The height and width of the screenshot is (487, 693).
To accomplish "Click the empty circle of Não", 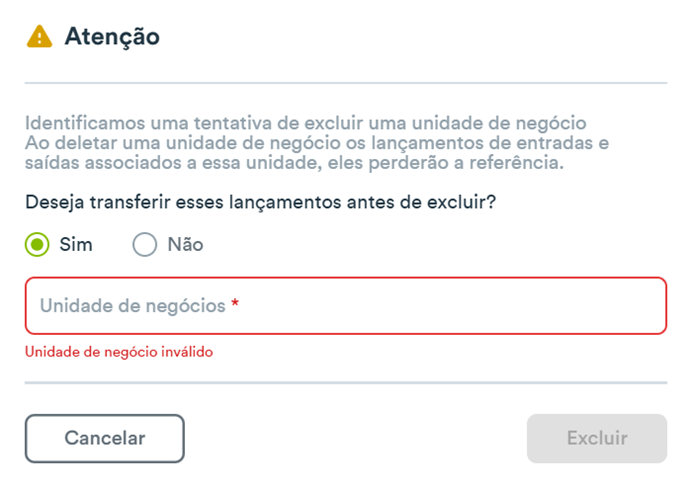I will (x=145, y=244).
